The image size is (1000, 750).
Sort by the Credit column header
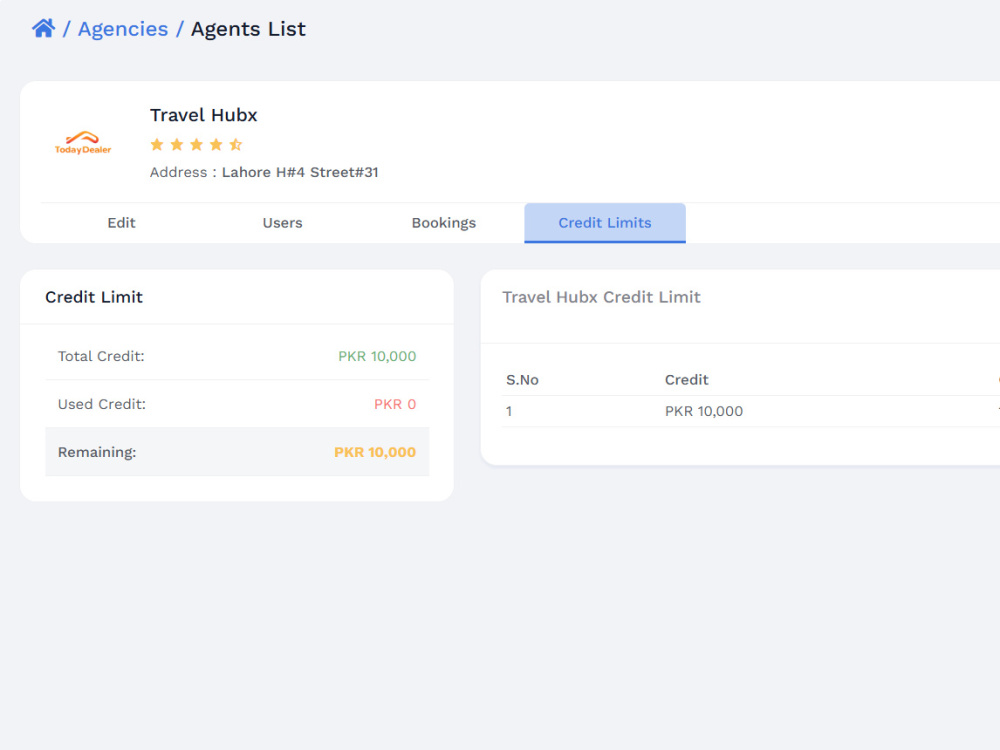coord(686,380)
